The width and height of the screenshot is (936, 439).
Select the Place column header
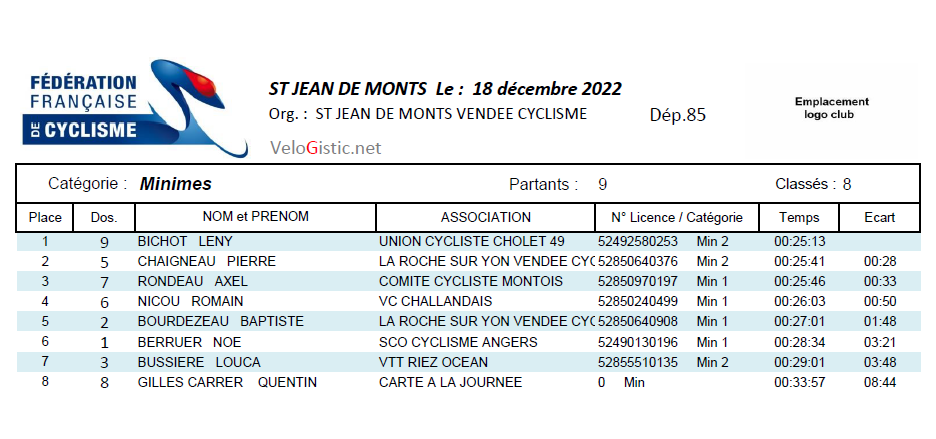coord(45,217)
